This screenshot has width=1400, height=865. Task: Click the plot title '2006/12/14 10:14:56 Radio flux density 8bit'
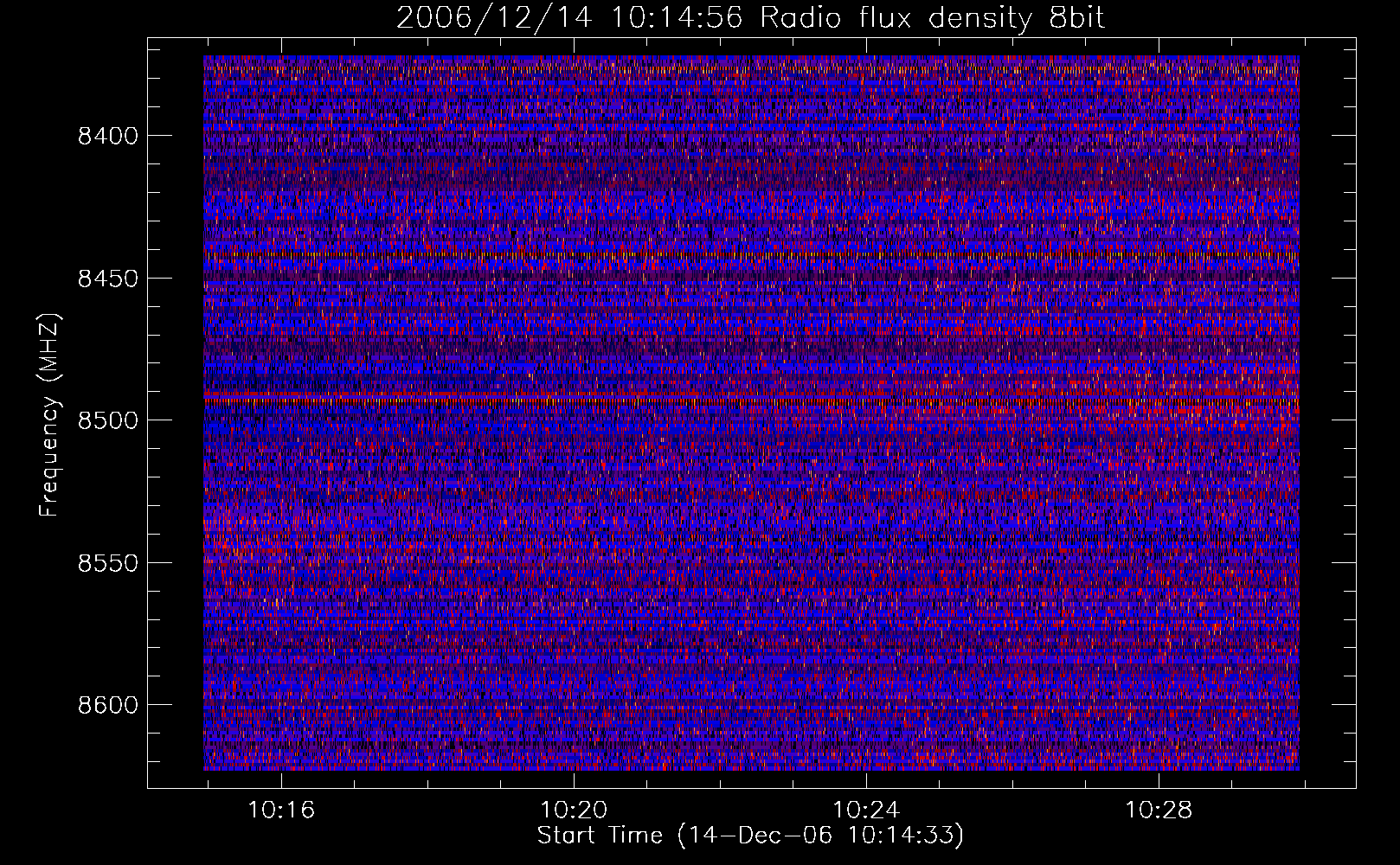coord(750,18)
